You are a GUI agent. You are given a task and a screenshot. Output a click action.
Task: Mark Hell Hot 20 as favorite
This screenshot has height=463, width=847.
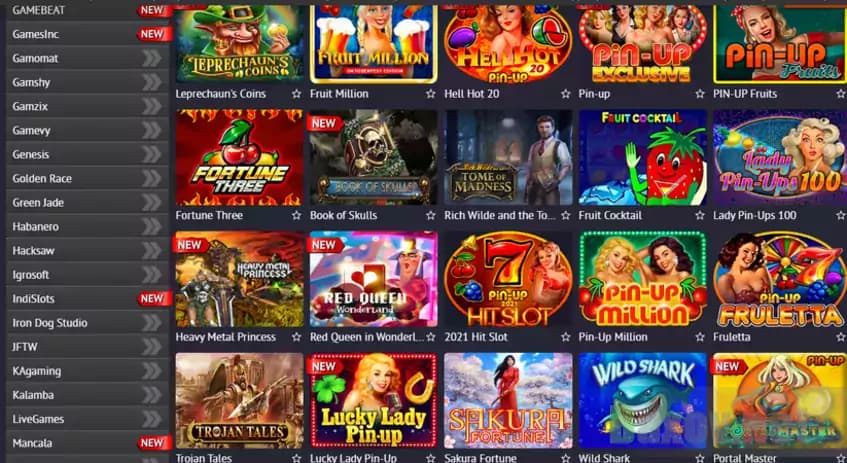(566, 94)
